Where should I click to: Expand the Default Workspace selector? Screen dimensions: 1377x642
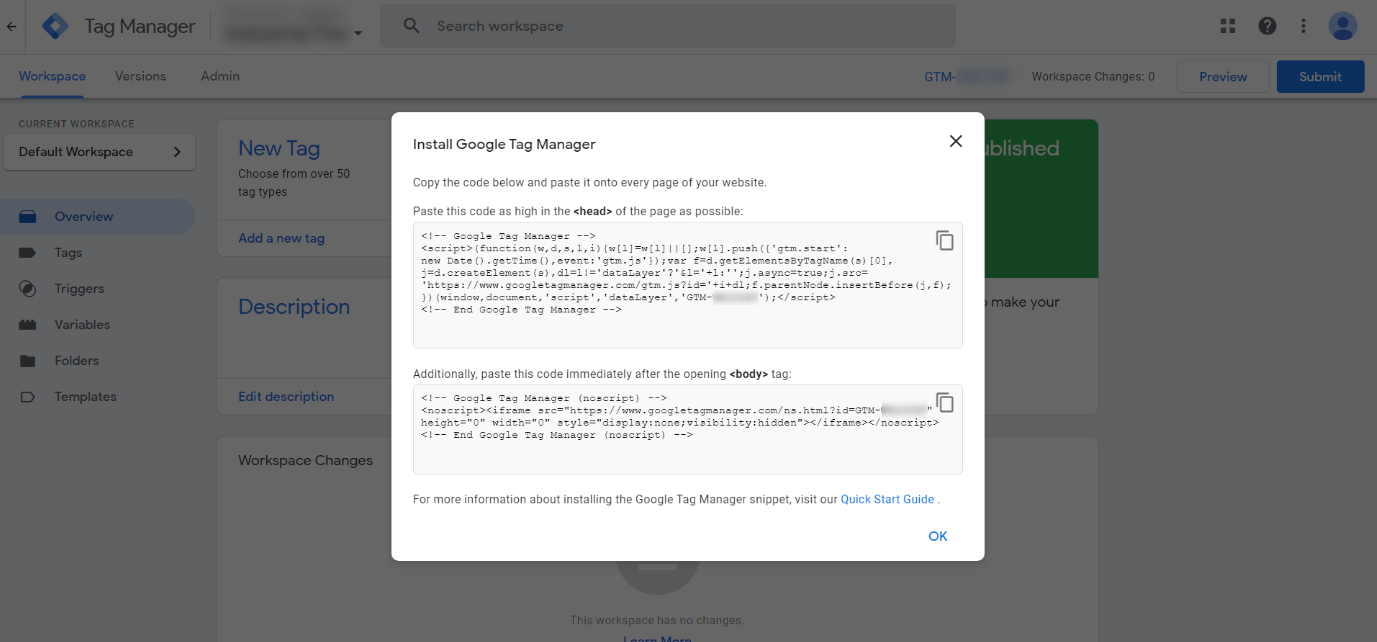pyautogui.click(x=100, y=152)
